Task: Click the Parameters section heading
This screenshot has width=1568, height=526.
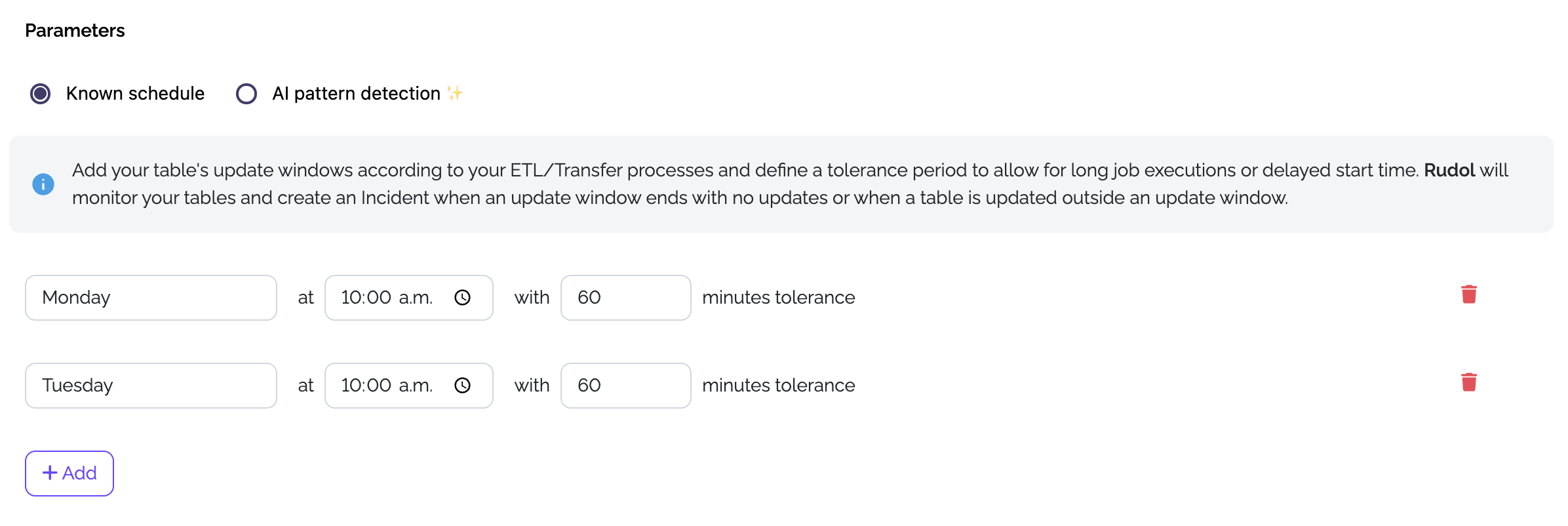Action: [75, 31]
